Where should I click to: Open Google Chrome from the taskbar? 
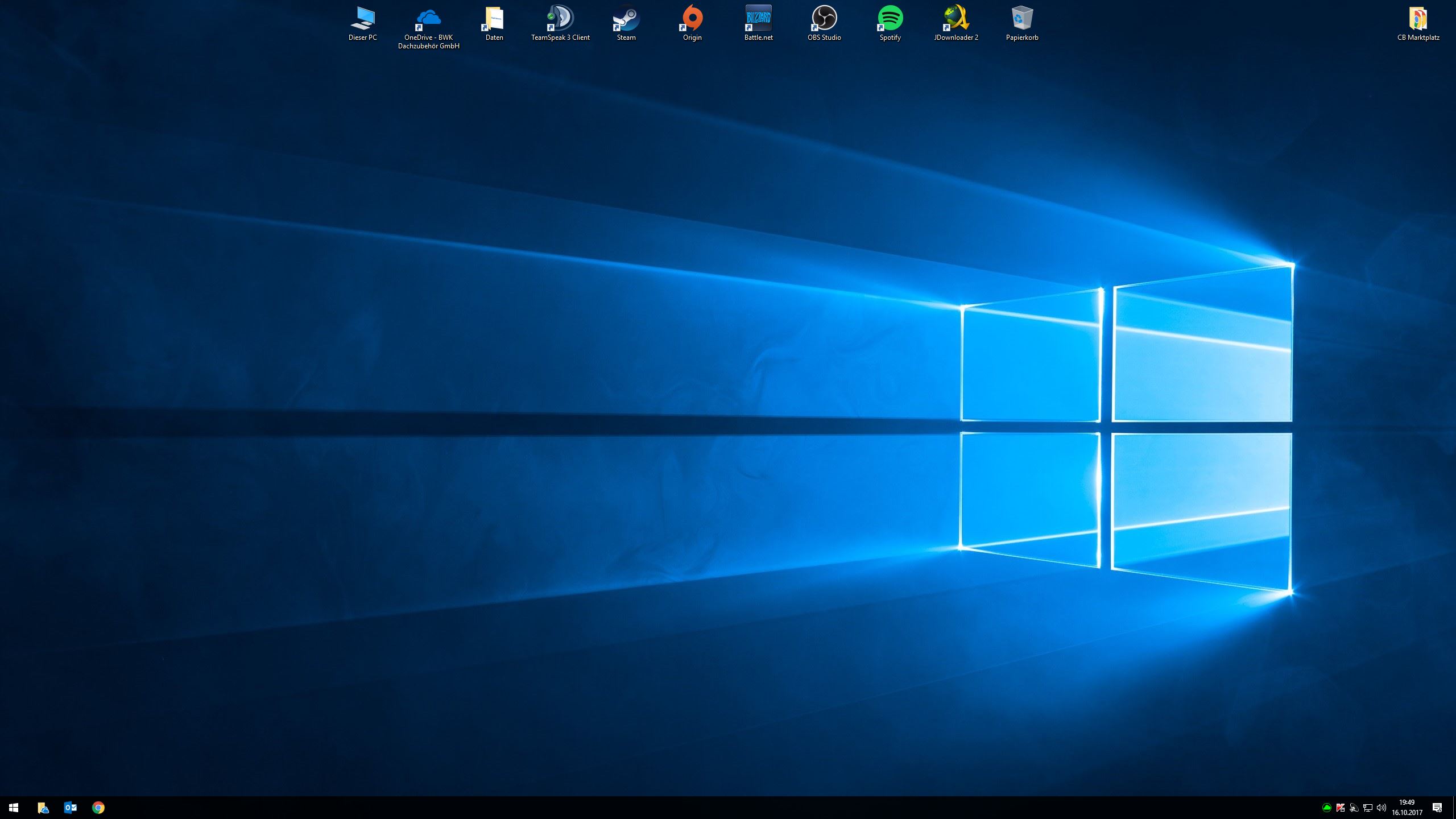click(x=98, y=808)
